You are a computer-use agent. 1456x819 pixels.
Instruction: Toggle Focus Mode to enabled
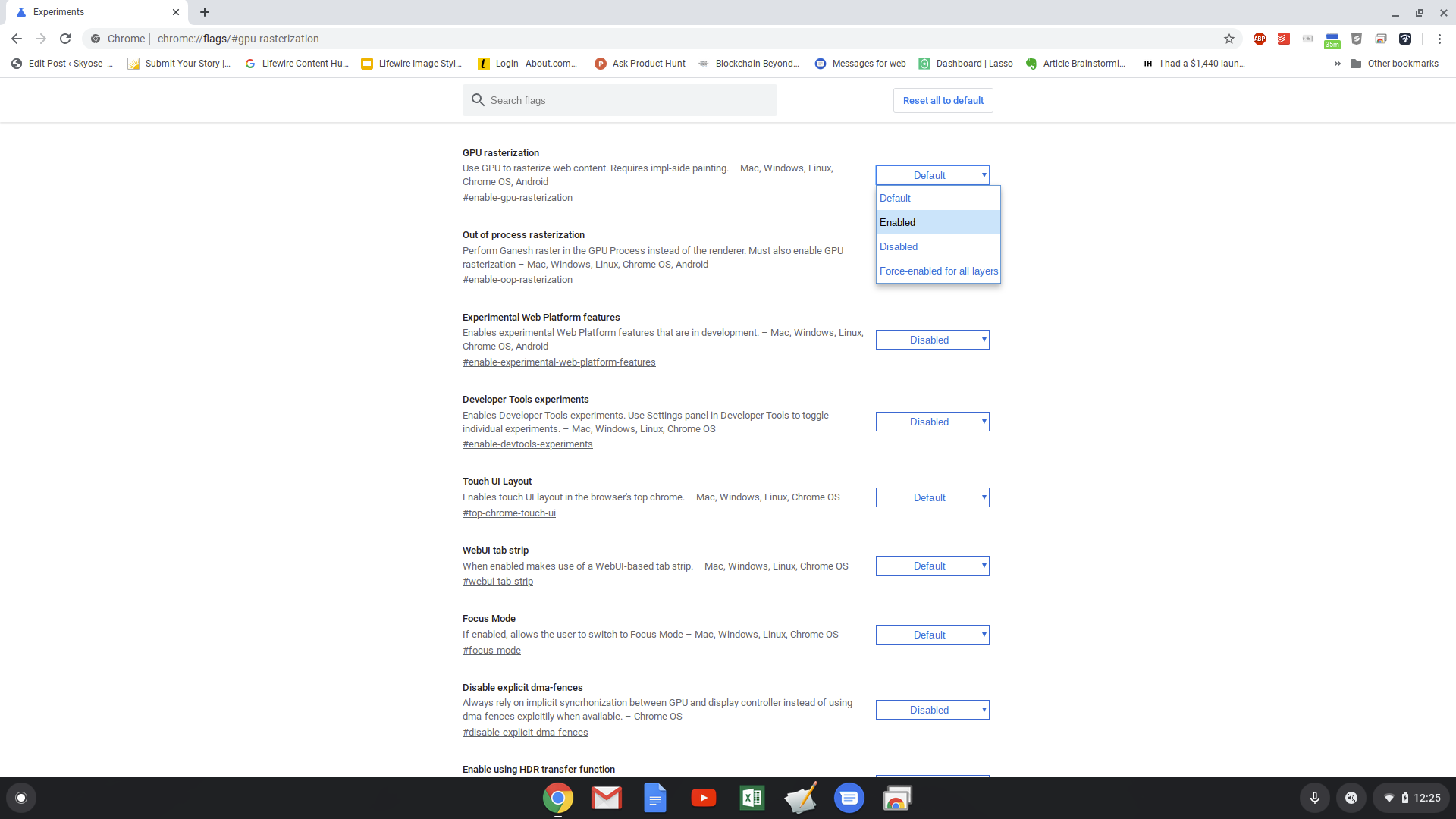(x=931, y=634)
